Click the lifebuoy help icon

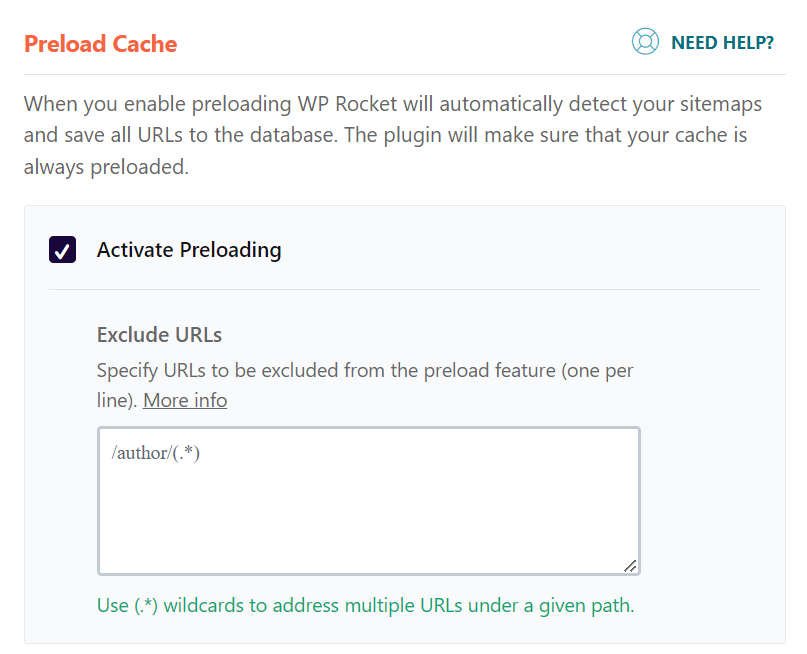pyautogui.click(x=645, y=42)
